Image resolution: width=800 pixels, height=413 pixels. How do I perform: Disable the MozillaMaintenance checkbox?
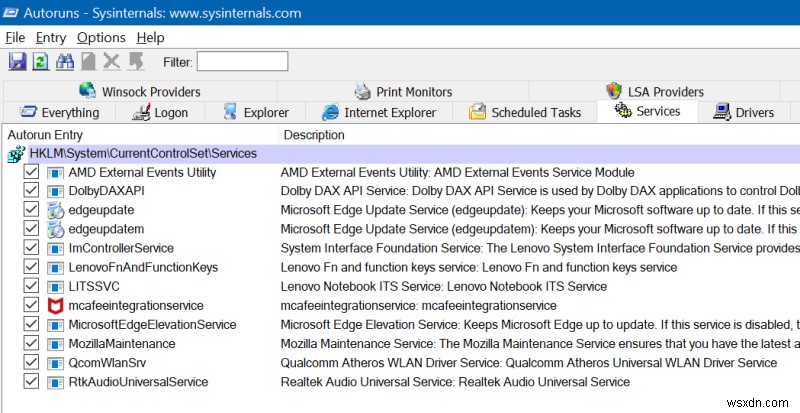(31, 343)
